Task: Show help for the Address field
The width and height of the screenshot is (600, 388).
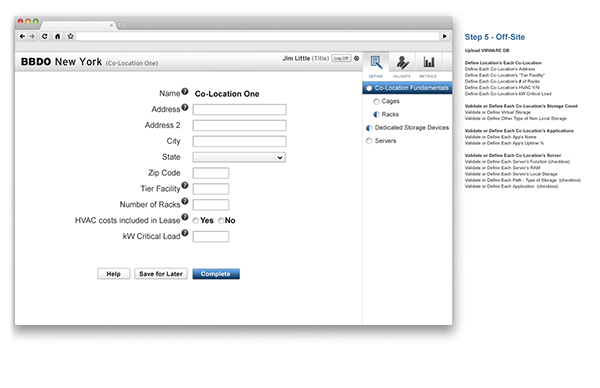Action: pos(185,107)
